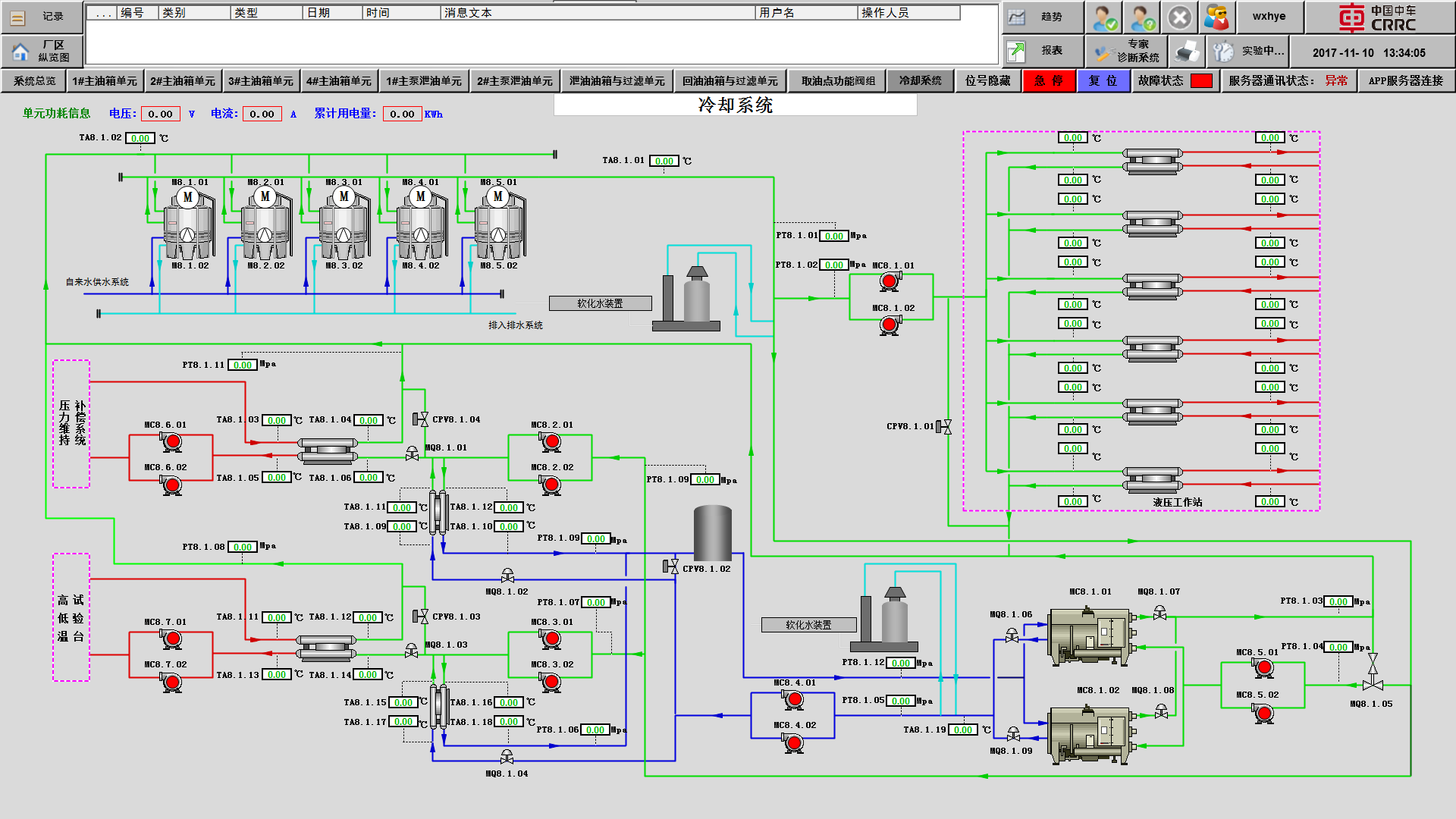Click the PT8.1.01 pressure value
The height and width of the screenshot is (819, 1456).
(x=834, y=236)
